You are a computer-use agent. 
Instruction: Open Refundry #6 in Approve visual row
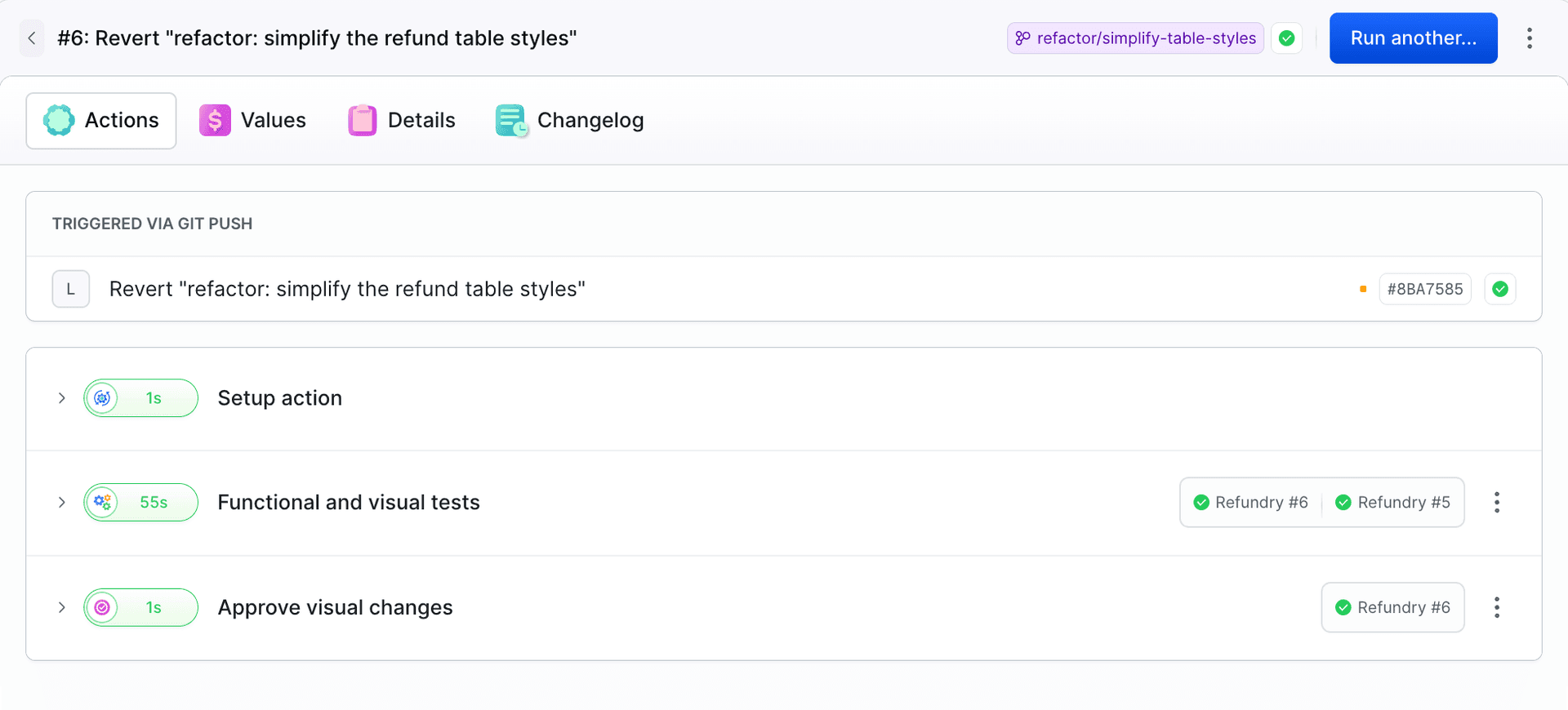pos(1393,608)
